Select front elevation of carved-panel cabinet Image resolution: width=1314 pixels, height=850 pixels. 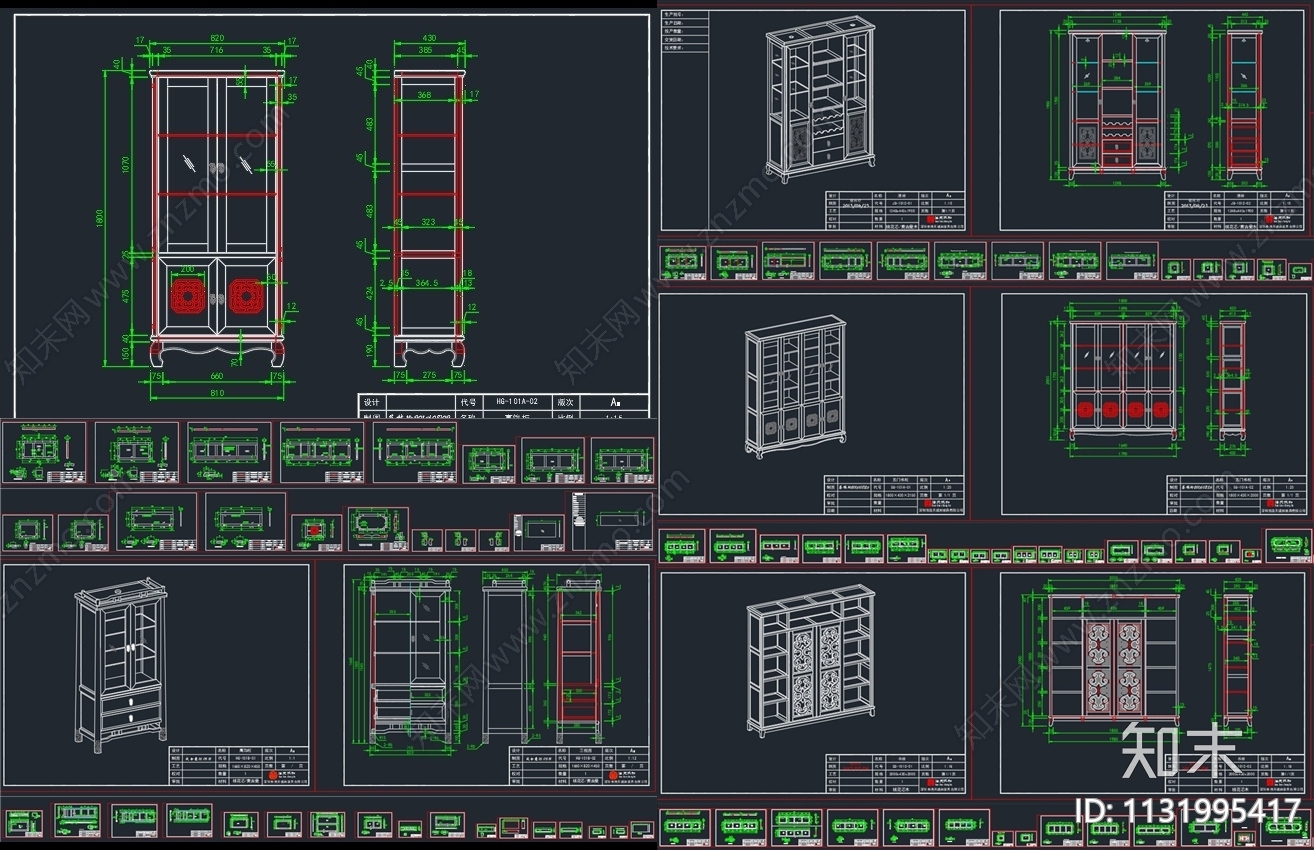coord(1113,661)
